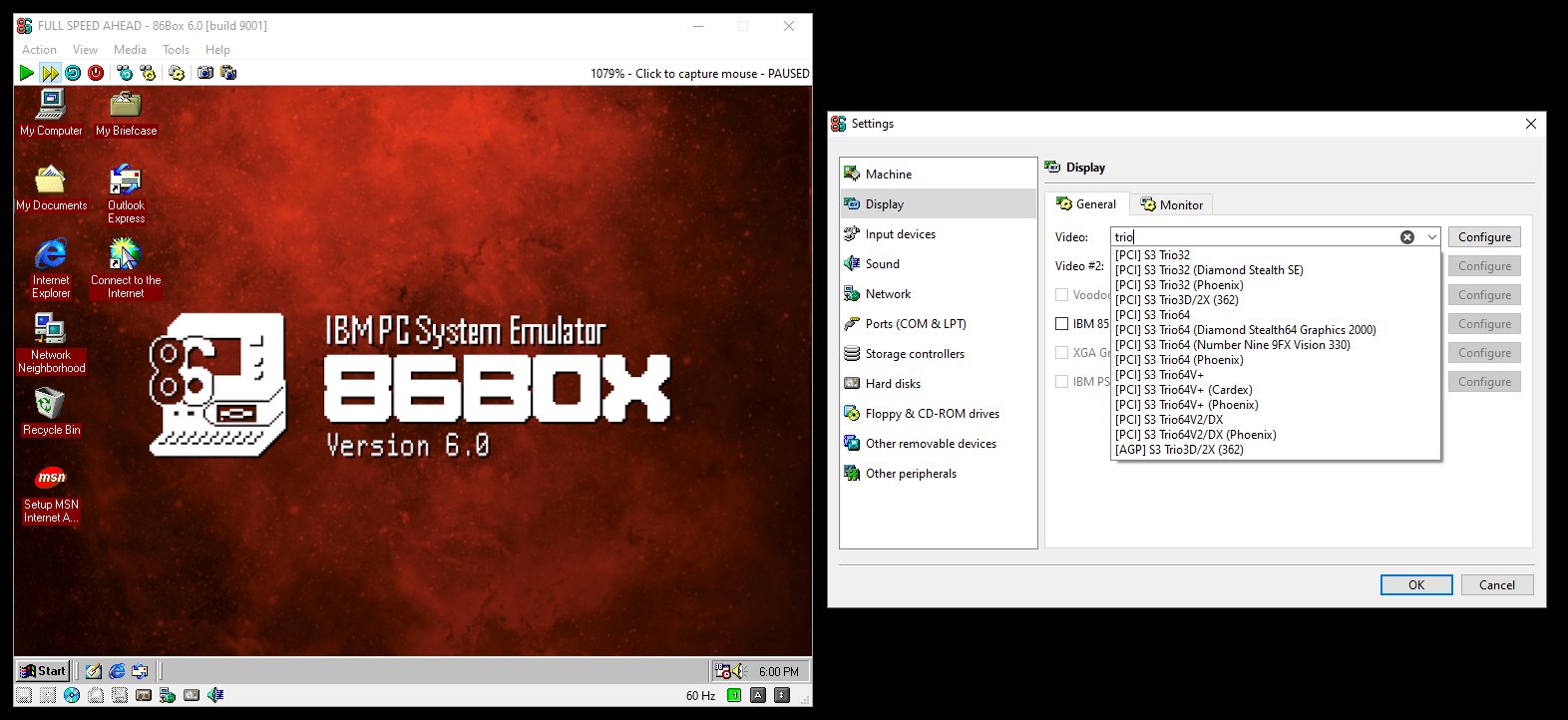Switch to the General tab
1568x720 pixels.
pos(1086,203)
